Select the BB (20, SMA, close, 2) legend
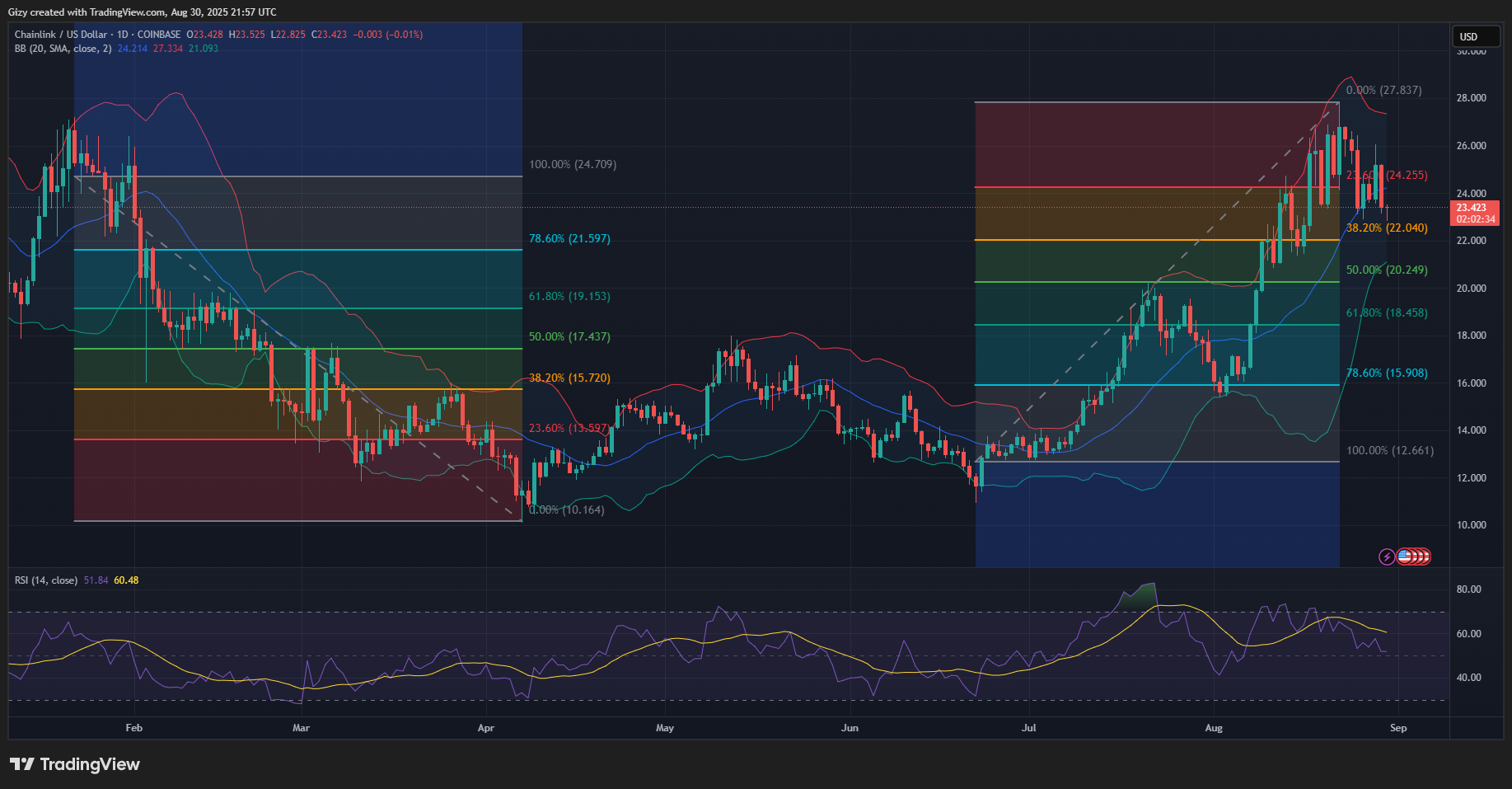Image resolution: width=1512 pixels, height=789 pixels. [63, 49]
